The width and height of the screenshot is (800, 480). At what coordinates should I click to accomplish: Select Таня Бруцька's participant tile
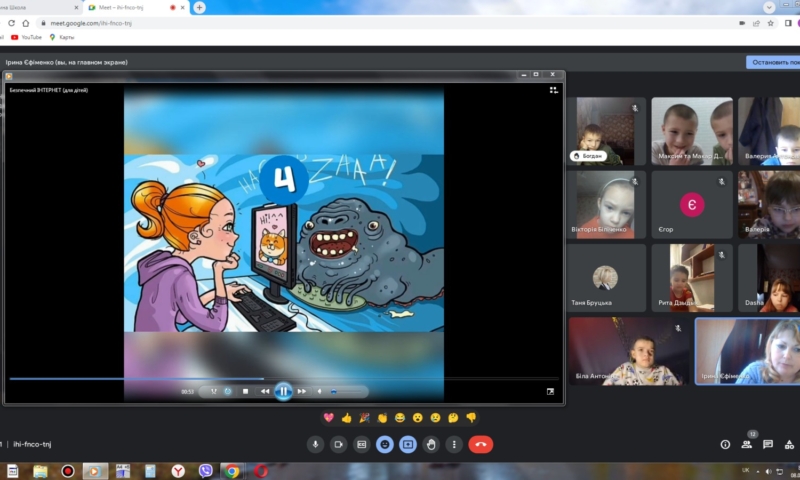point(606,278)
